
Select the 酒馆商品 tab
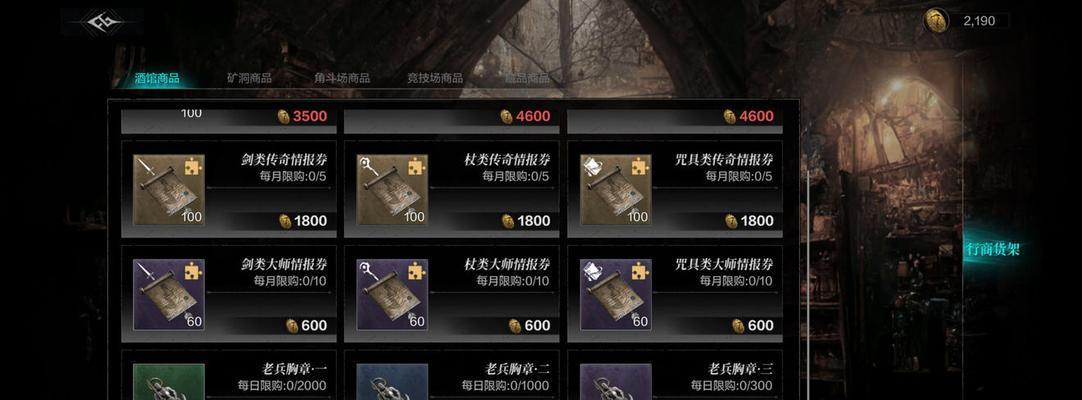pos(157,79)
